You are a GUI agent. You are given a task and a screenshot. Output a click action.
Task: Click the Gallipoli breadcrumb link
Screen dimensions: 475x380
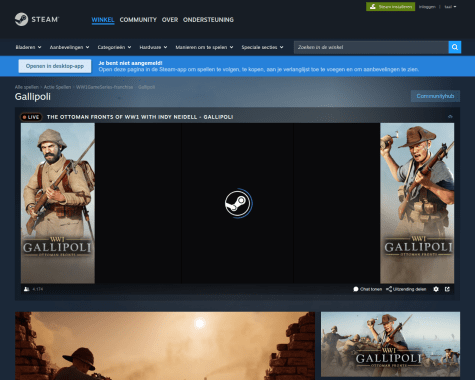146,87
